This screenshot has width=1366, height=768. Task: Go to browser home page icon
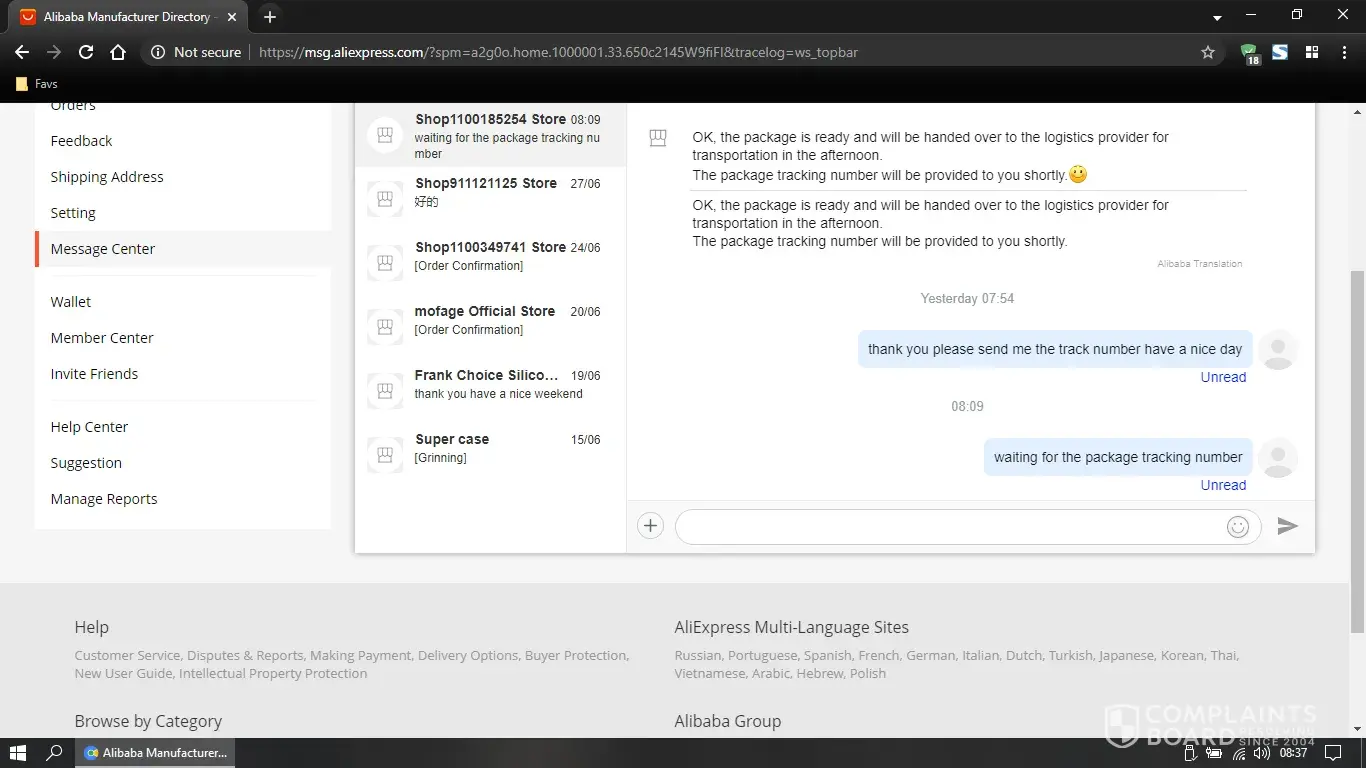pyautogui.click(x=118, y=52)
